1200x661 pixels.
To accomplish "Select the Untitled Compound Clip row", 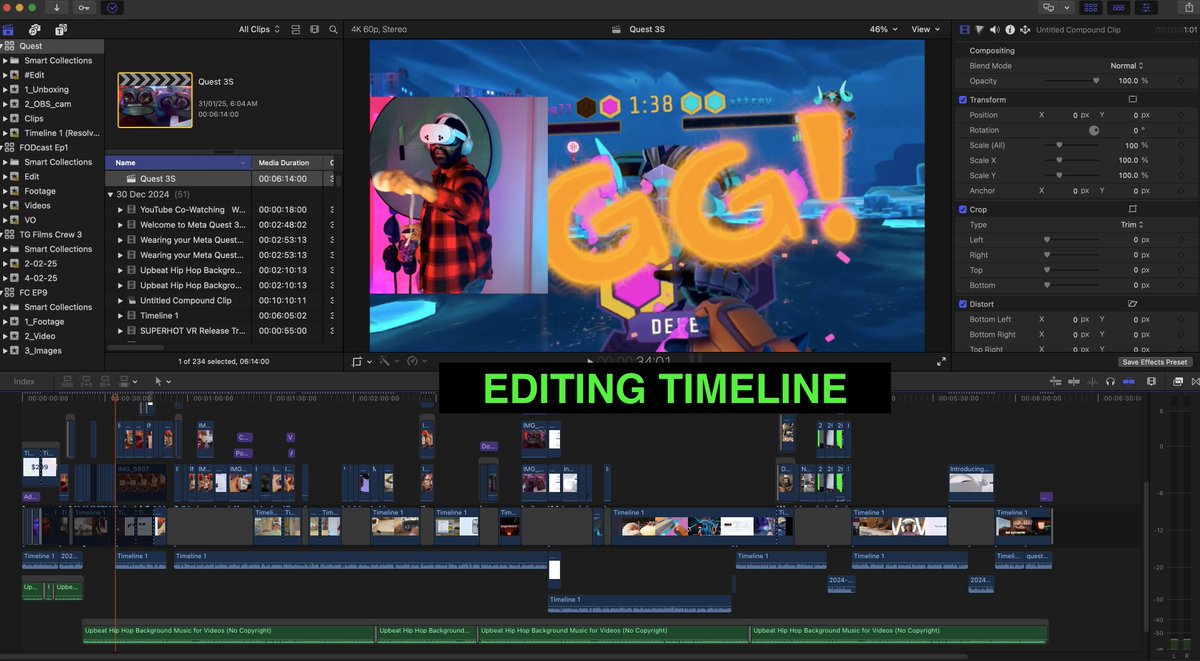I will (221, 300).
